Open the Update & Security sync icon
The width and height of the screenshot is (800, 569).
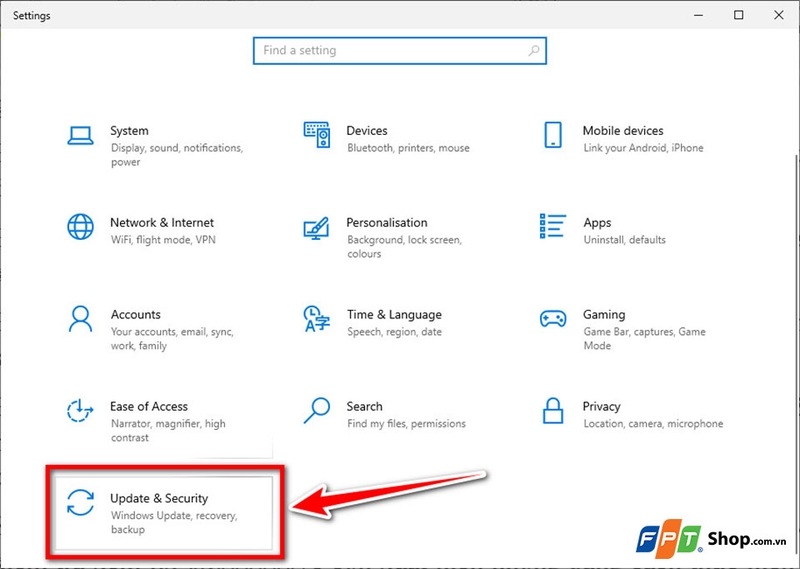[x=80, y=503]
